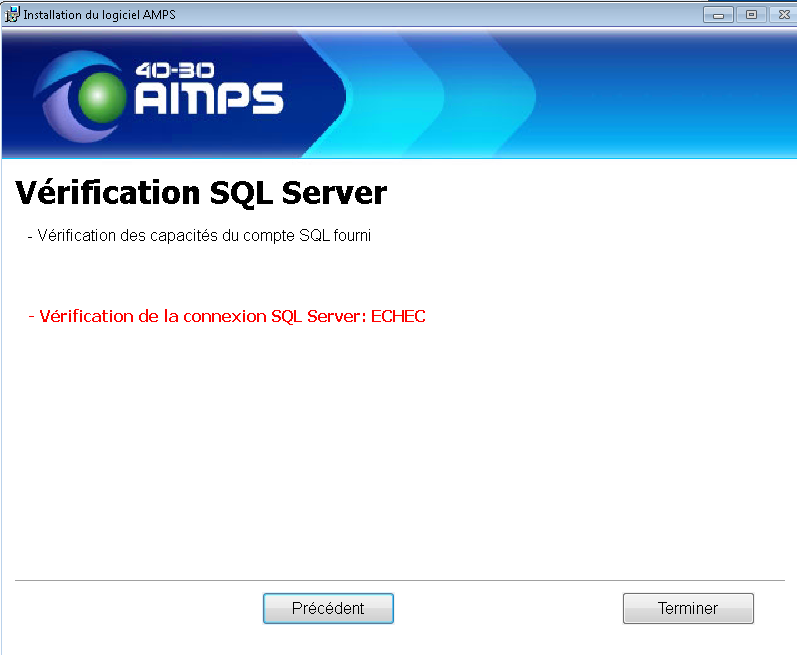Click the blank space between Précédent and Terminer
797x655 pixels.
(508, 608)
